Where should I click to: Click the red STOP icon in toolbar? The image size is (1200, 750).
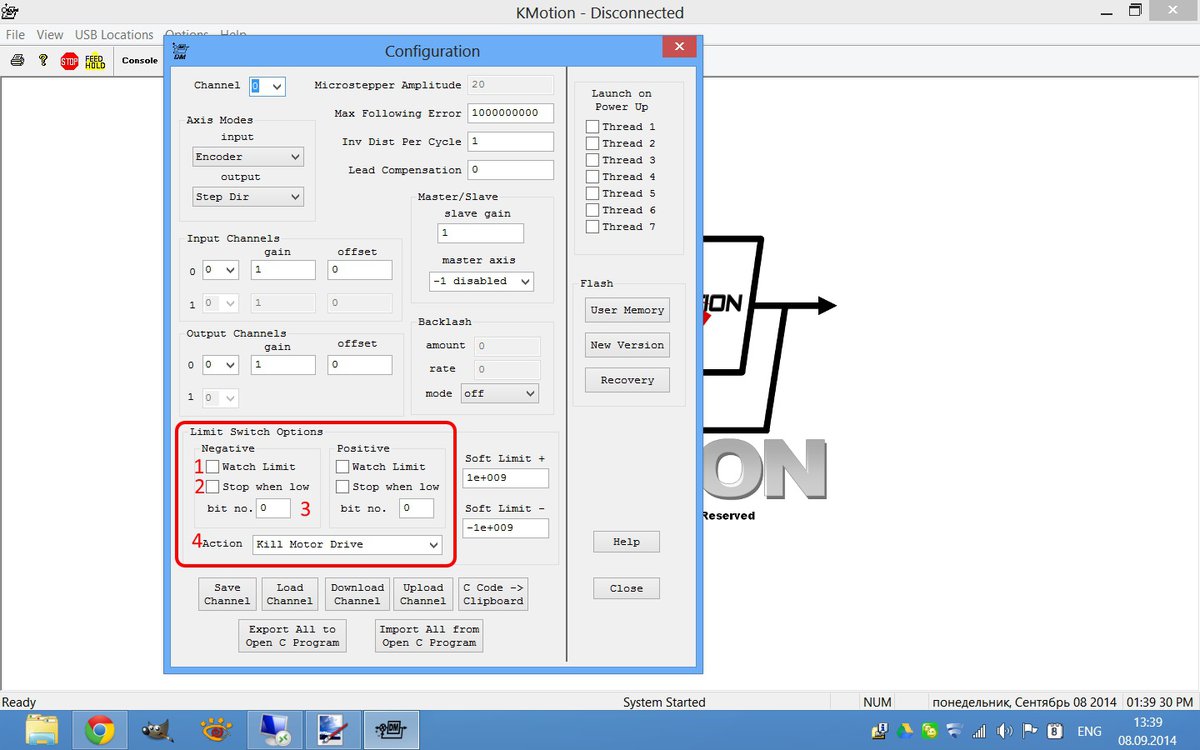tap(69, 61)
